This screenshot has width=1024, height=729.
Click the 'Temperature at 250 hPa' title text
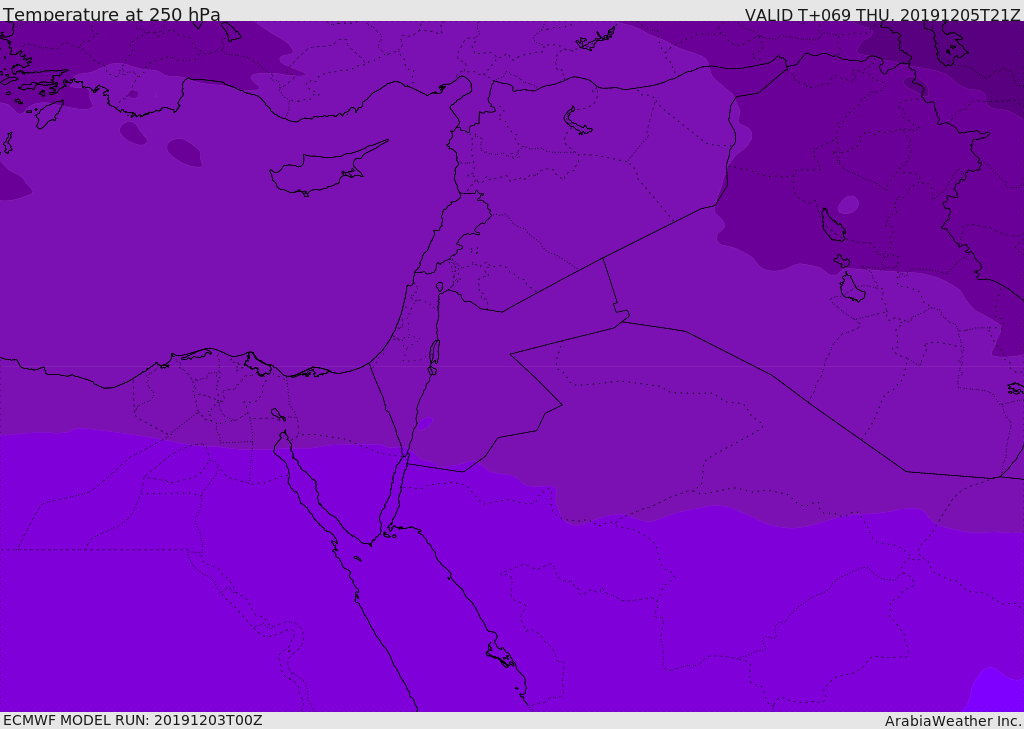coord(112,14)
